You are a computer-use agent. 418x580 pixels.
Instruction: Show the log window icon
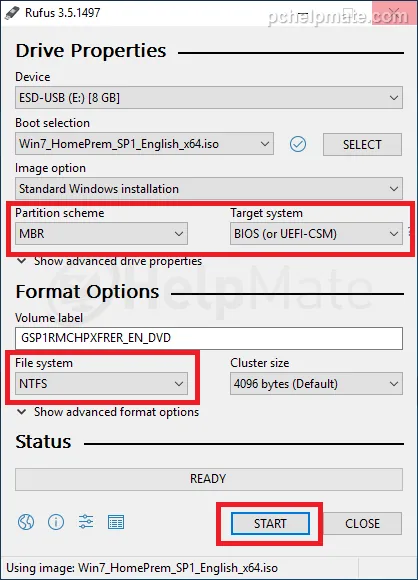(116, 522)
